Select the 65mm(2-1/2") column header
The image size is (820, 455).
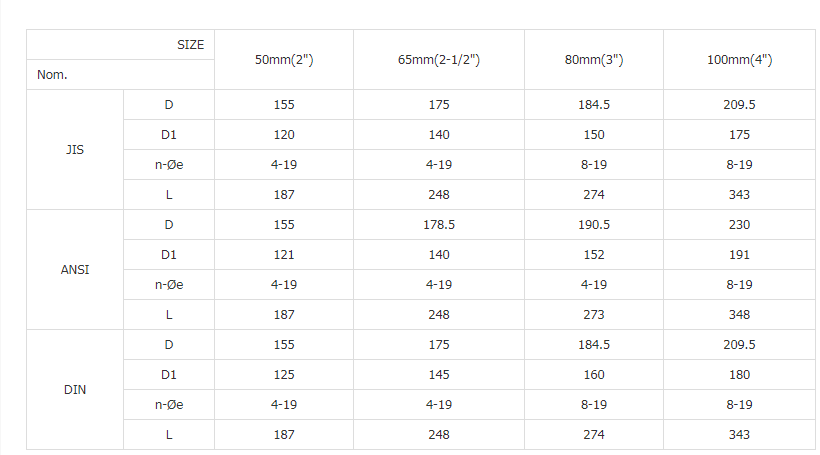(439, 60)
